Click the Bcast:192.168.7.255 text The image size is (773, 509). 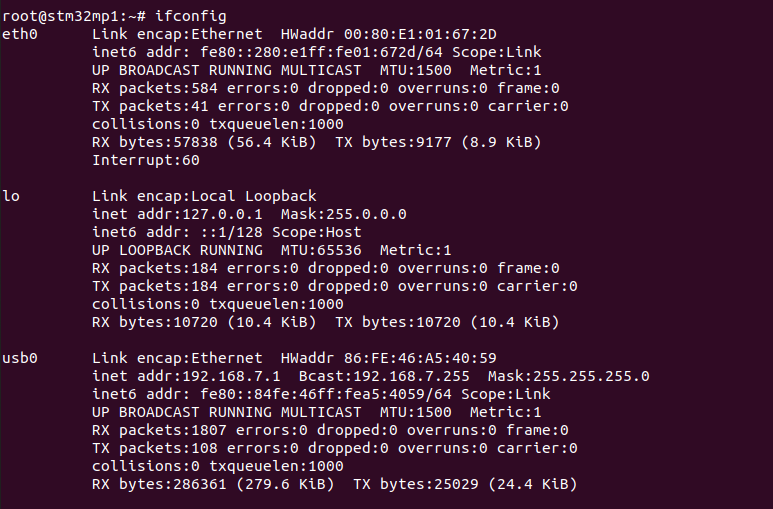(x=385, y=376)
